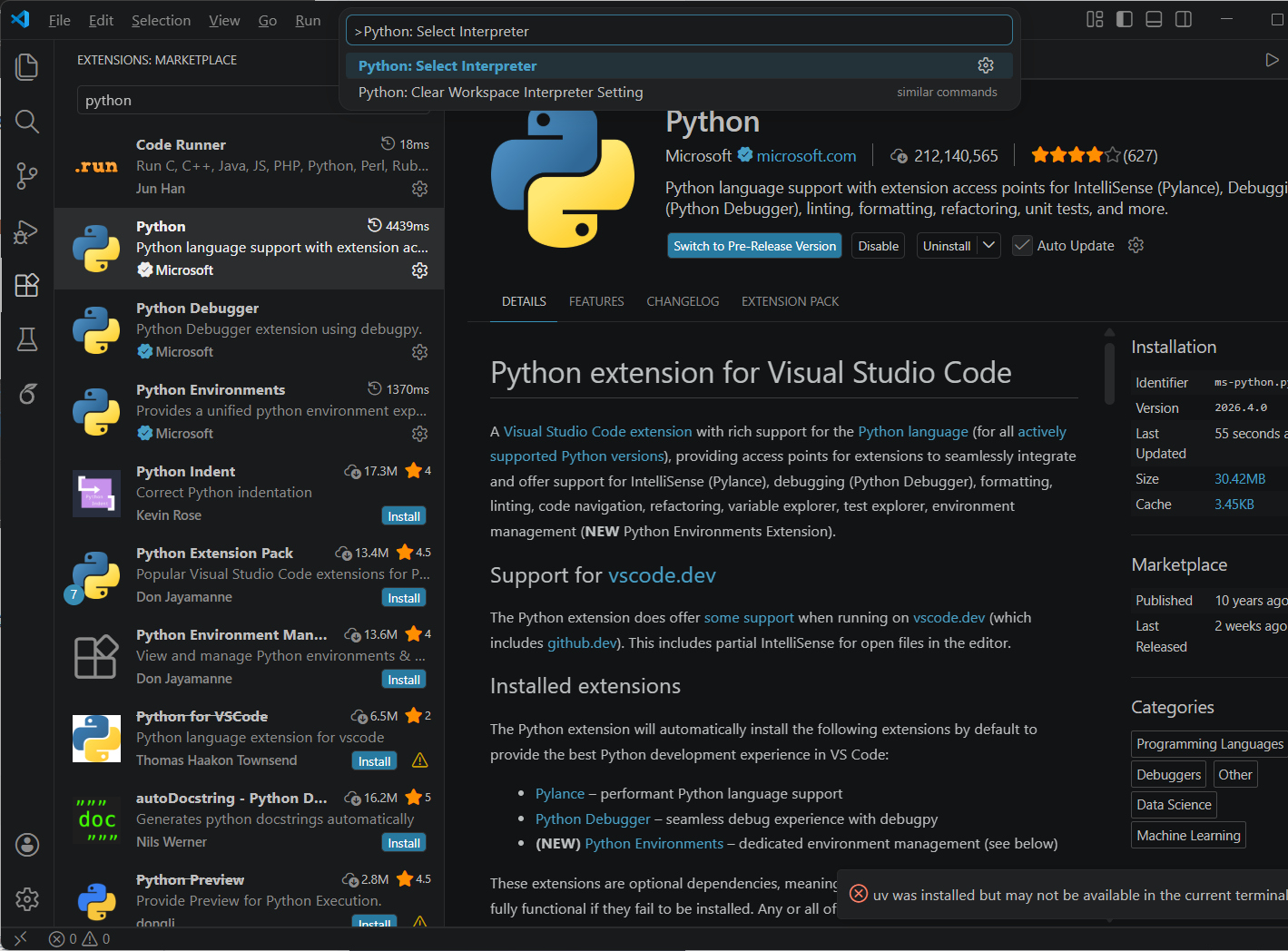Open the Python Debugger link in details
Screen dimensions: 1288x951
(x=593, y=819)
